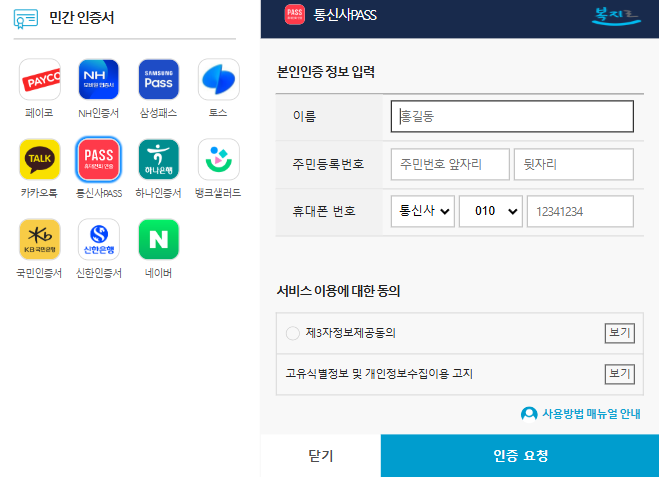Screen dimensions: 659x477
Task: Click the 페이코 label text
Action: click(x=39, y=113)
